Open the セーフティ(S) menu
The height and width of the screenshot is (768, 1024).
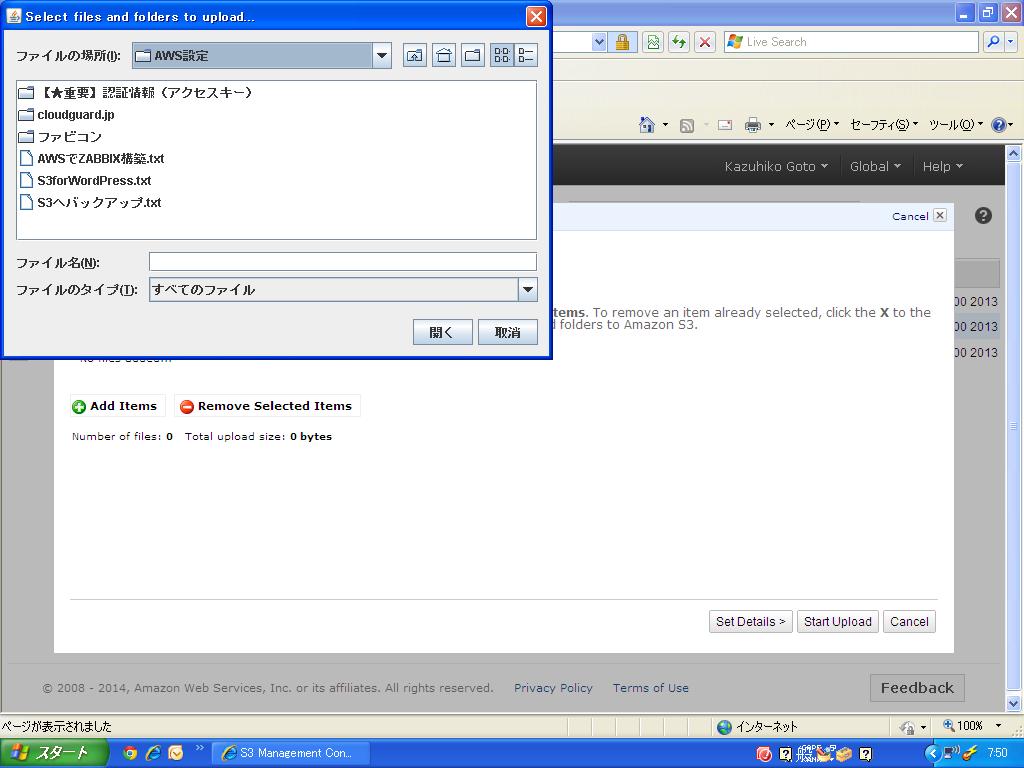pyautogui.click(x=884, y=125)
